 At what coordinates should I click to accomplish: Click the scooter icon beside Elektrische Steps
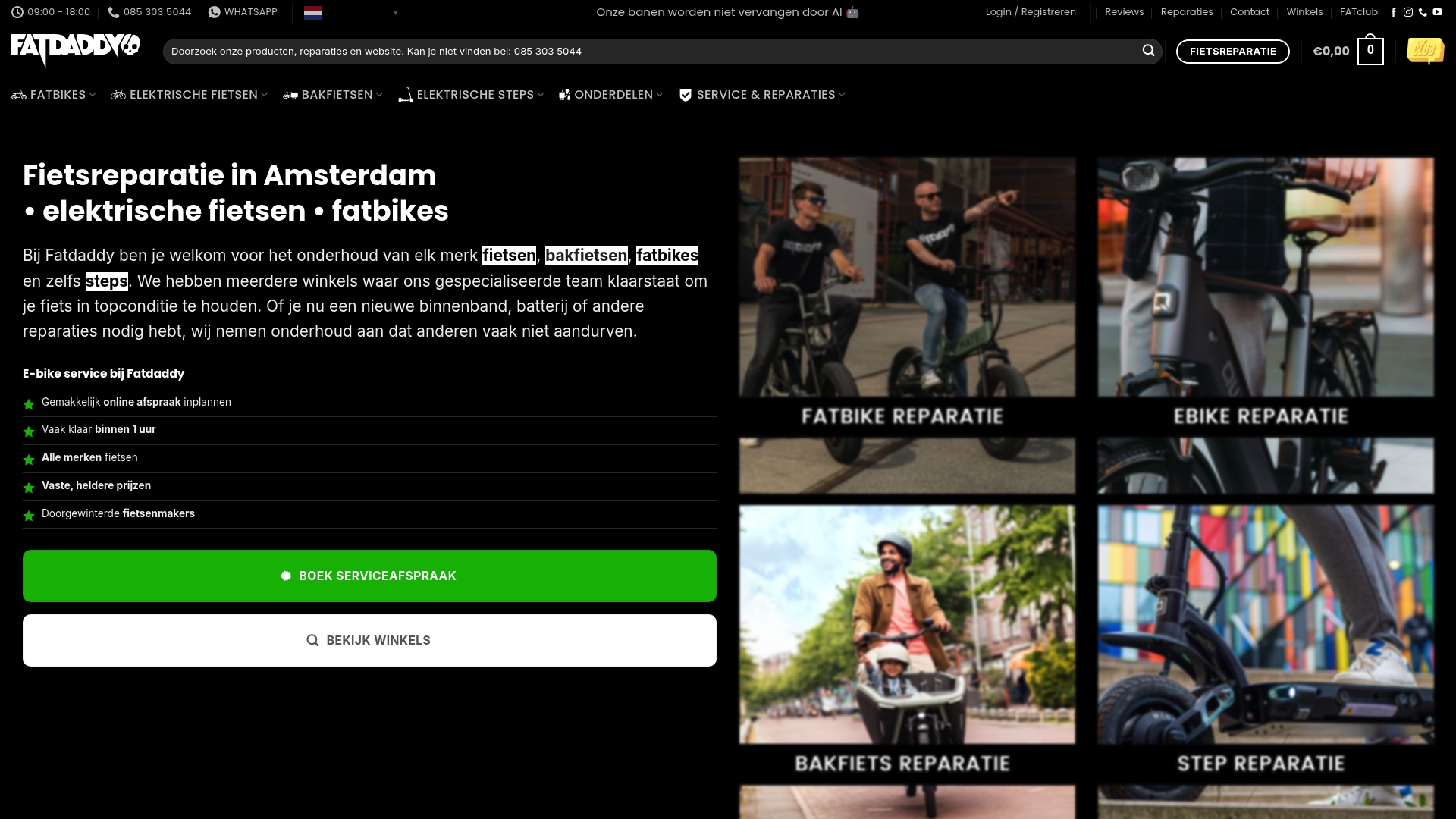406,95
